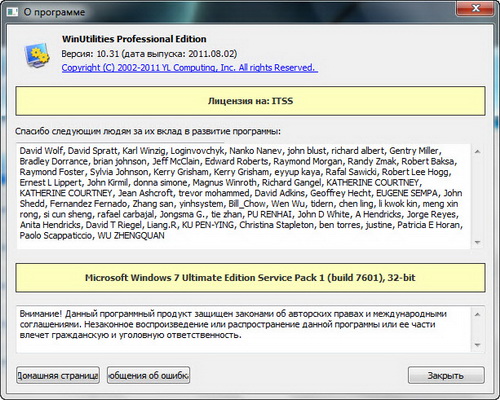The width and height of the screenshot is (500, 400).
Task: Click the Сообщения об ошибках button
Action: 148,375
